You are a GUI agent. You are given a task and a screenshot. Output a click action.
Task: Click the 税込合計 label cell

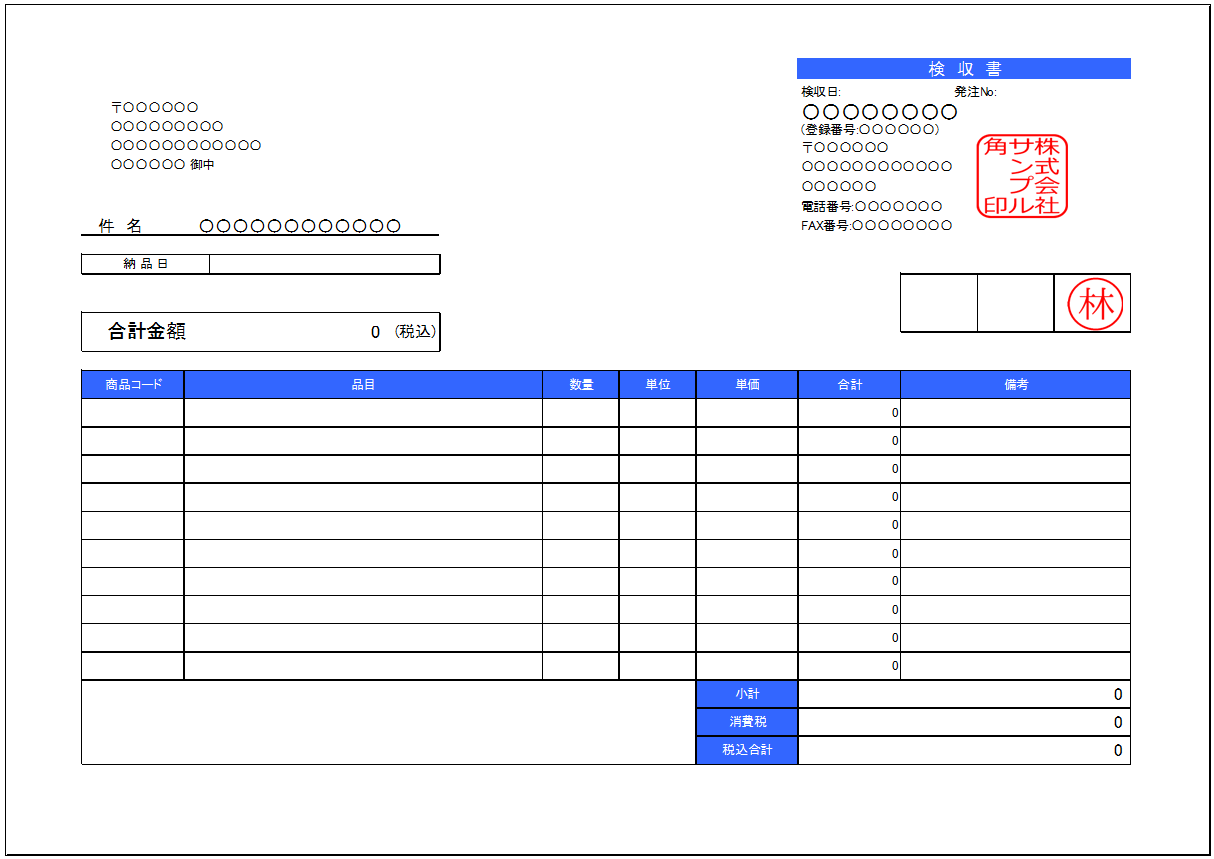(747, 750)
